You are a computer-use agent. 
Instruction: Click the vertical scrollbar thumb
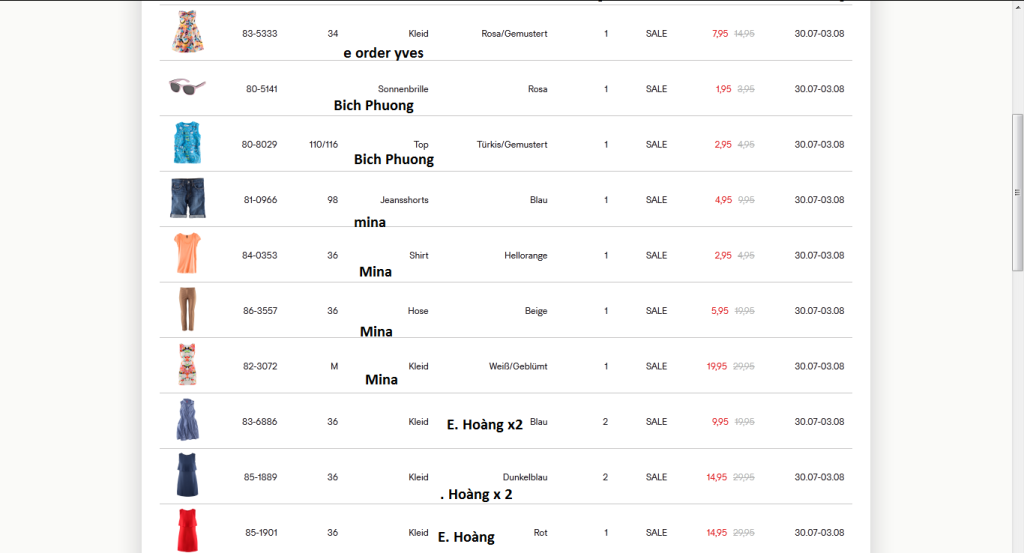(1018, 190)
